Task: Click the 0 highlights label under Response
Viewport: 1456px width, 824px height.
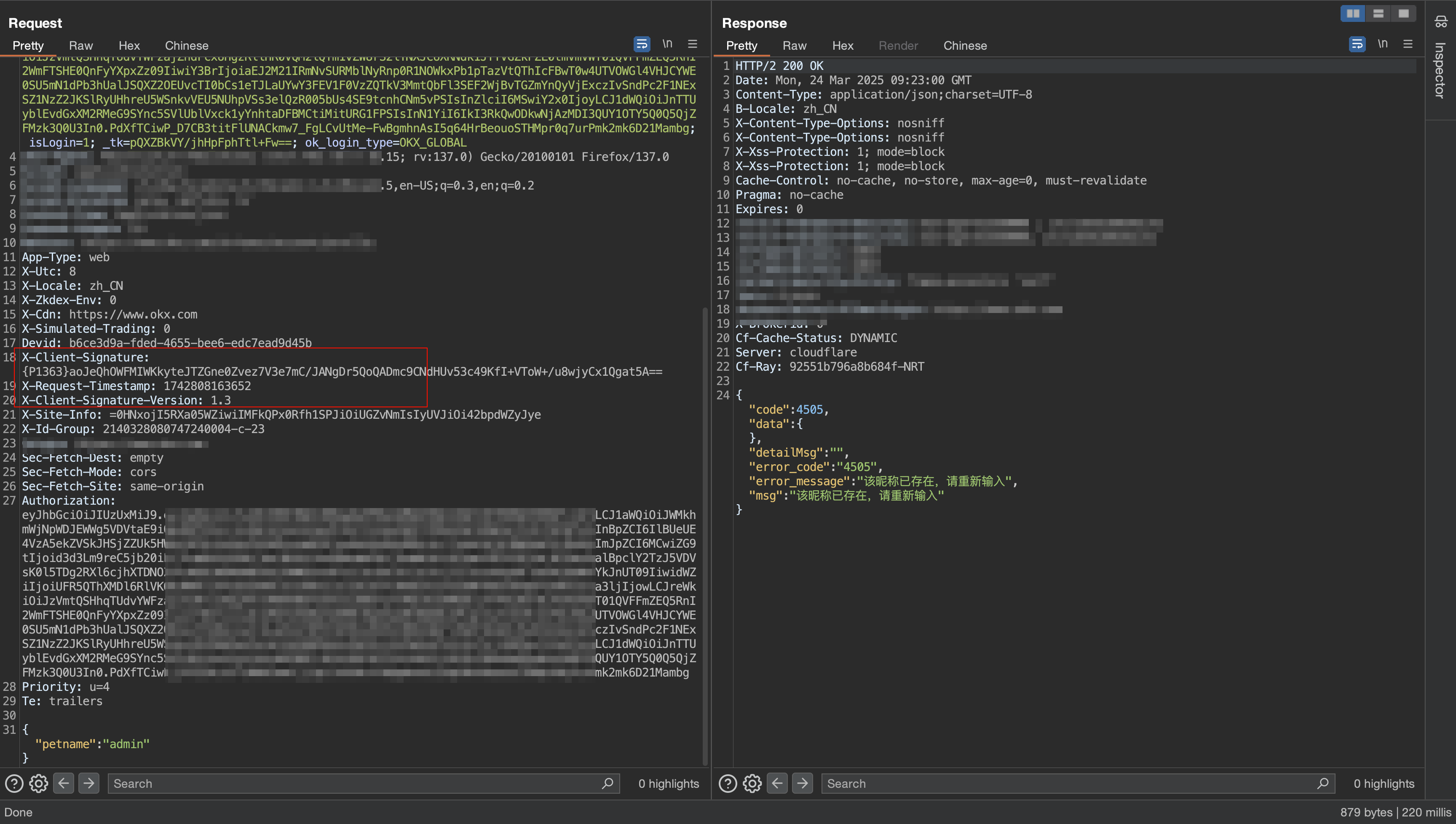Action: (1384, 783)
